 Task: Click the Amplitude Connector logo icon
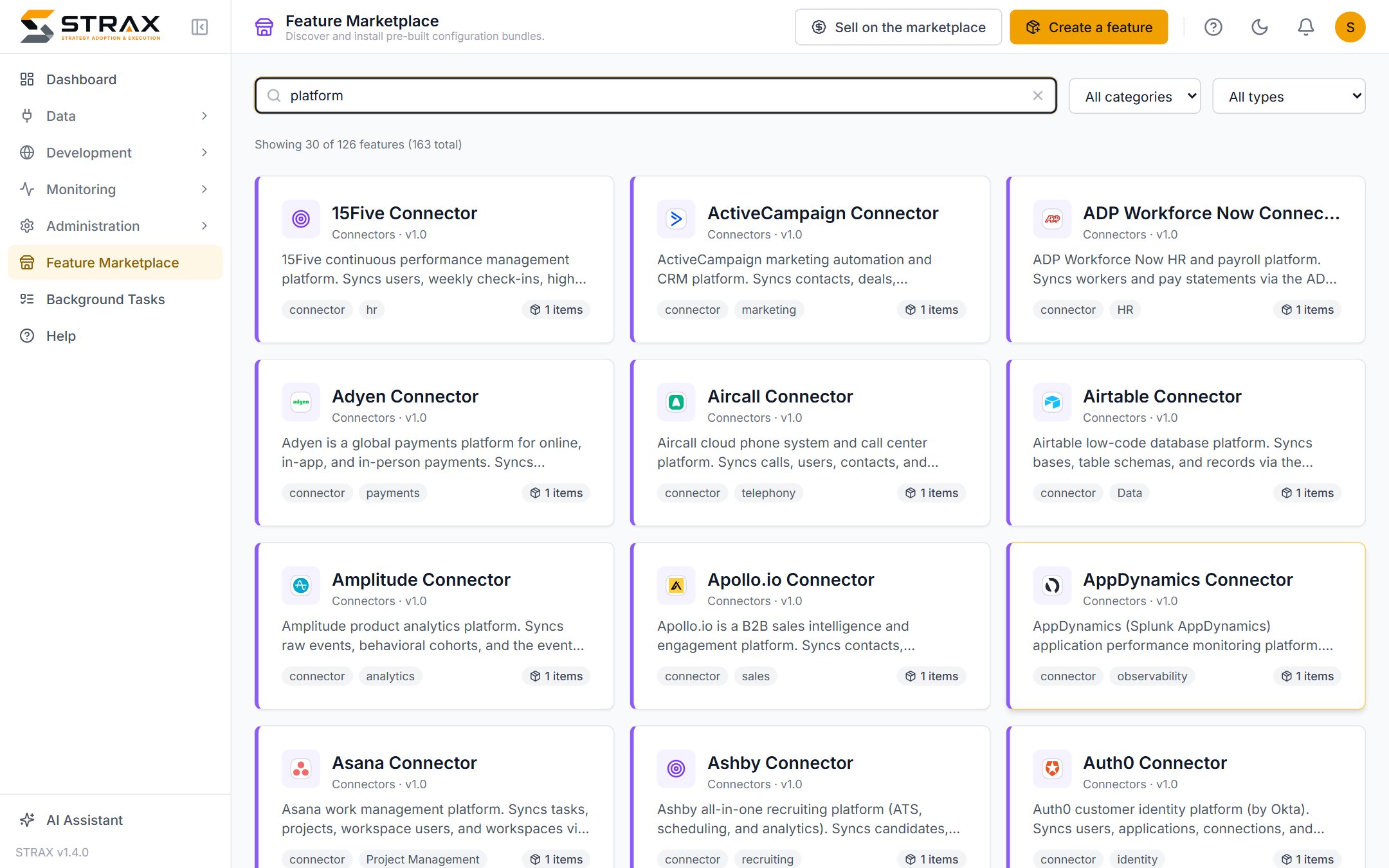[x=301, y=586]
